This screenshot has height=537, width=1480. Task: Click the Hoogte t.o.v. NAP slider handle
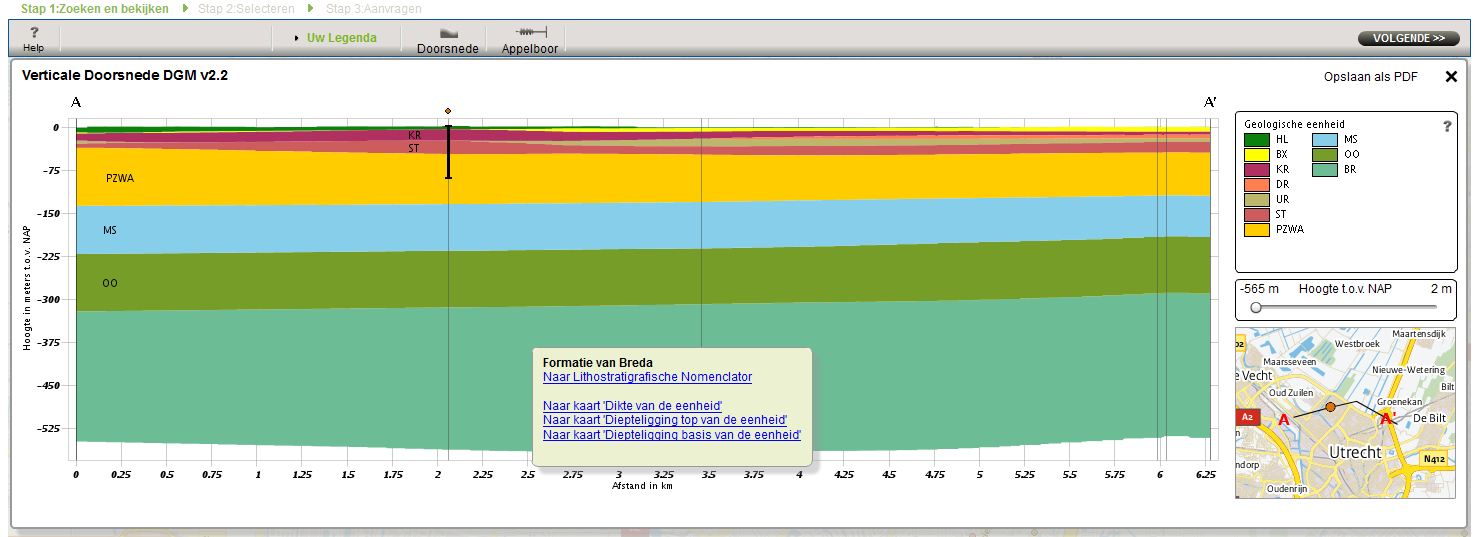coord(1256,308)
